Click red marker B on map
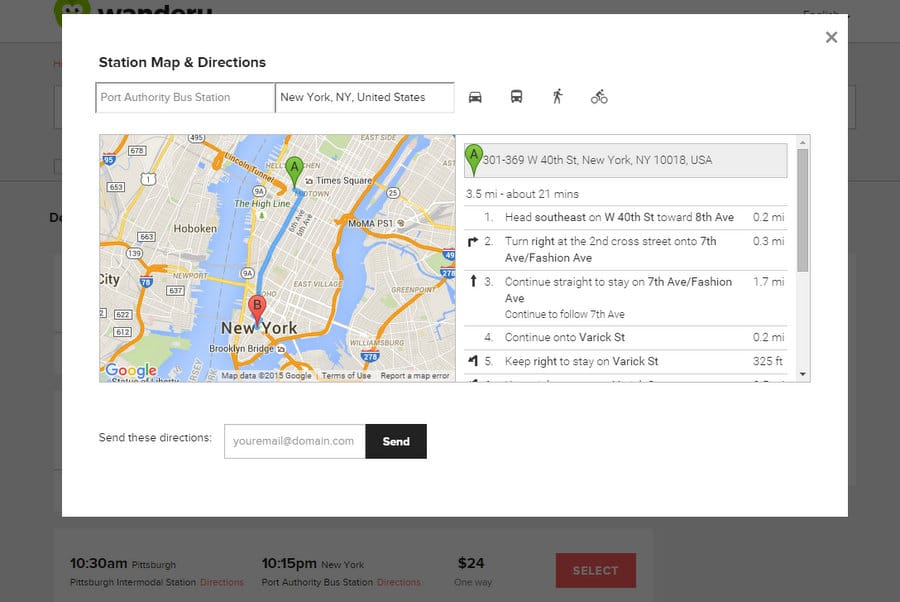This screenshot has width=900, height=602. [257, 309]
